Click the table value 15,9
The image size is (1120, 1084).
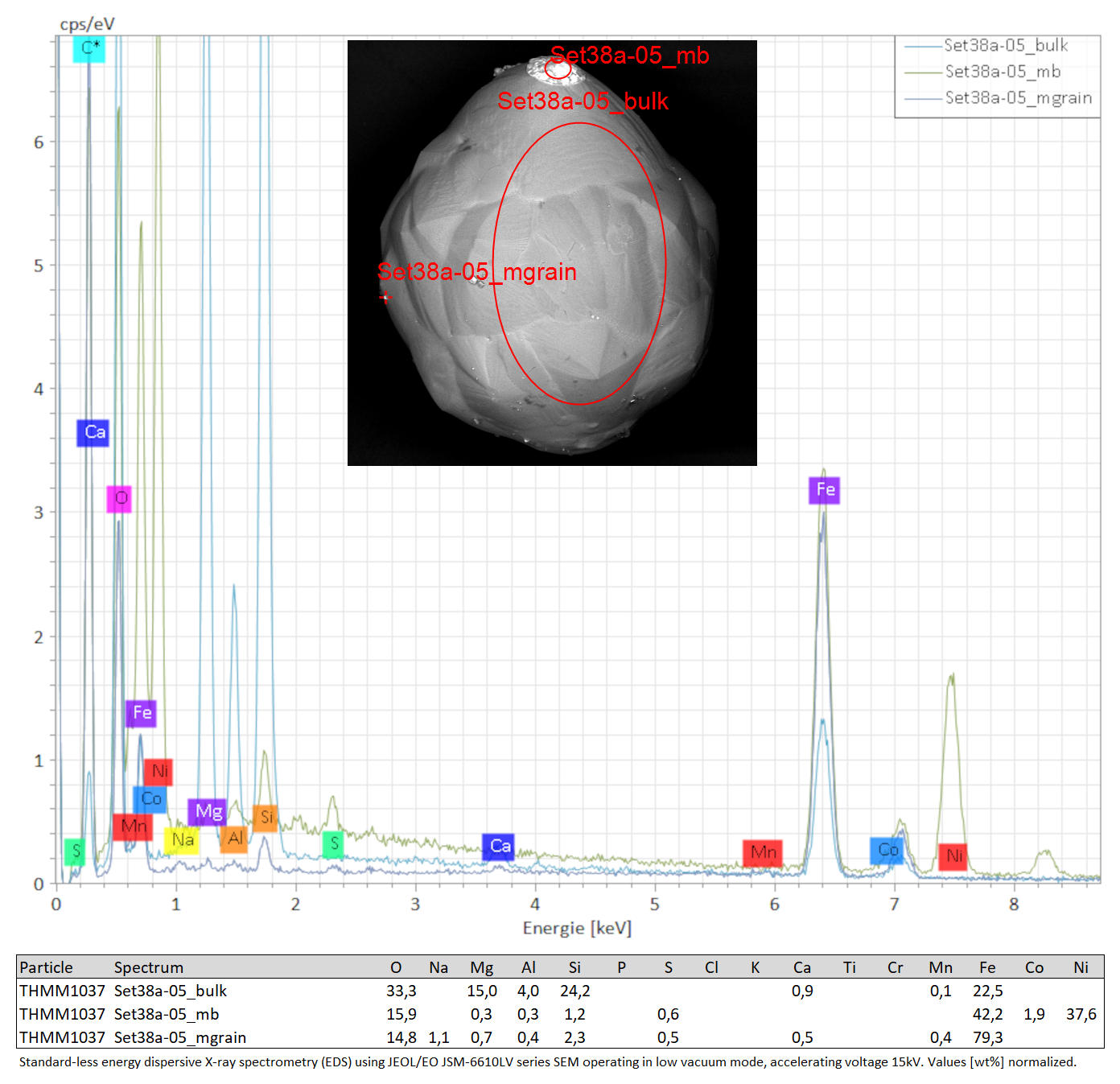coord(401,1015)
